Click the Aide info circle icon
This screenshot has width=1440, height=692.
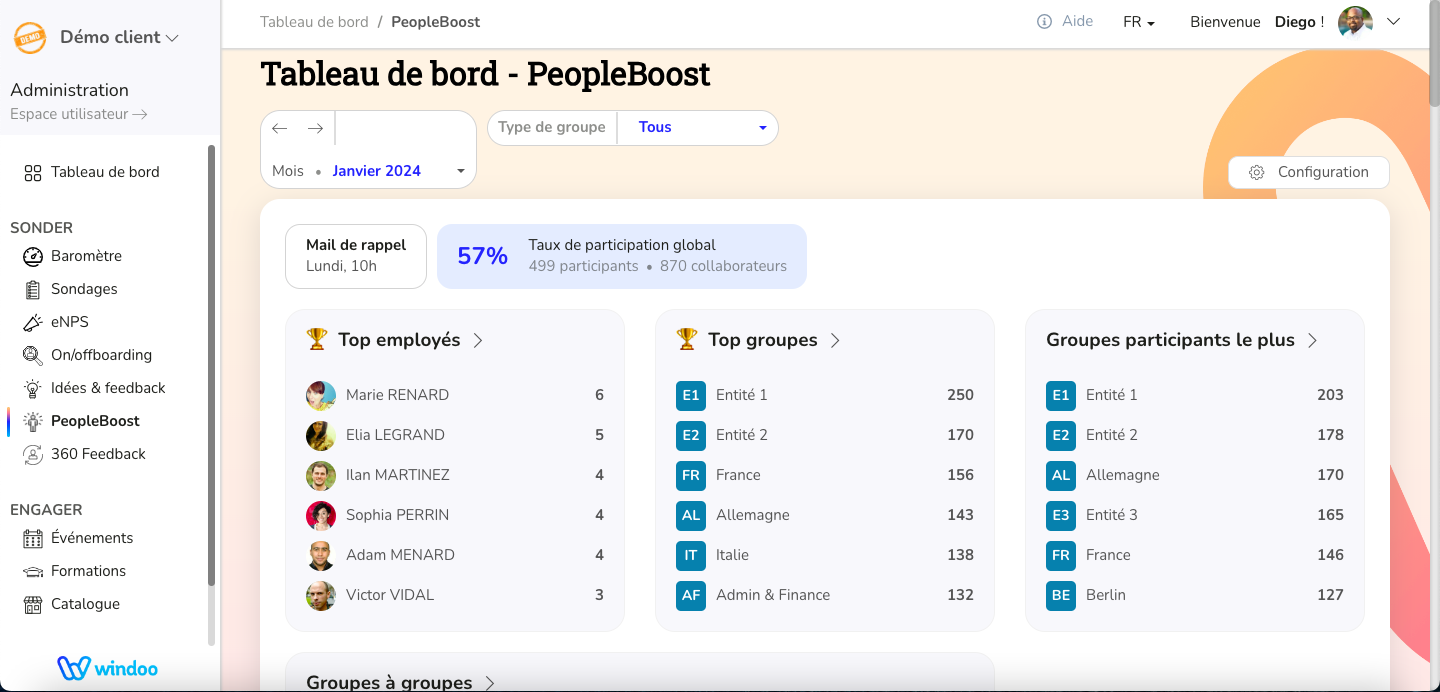[x=1045, y=21]
